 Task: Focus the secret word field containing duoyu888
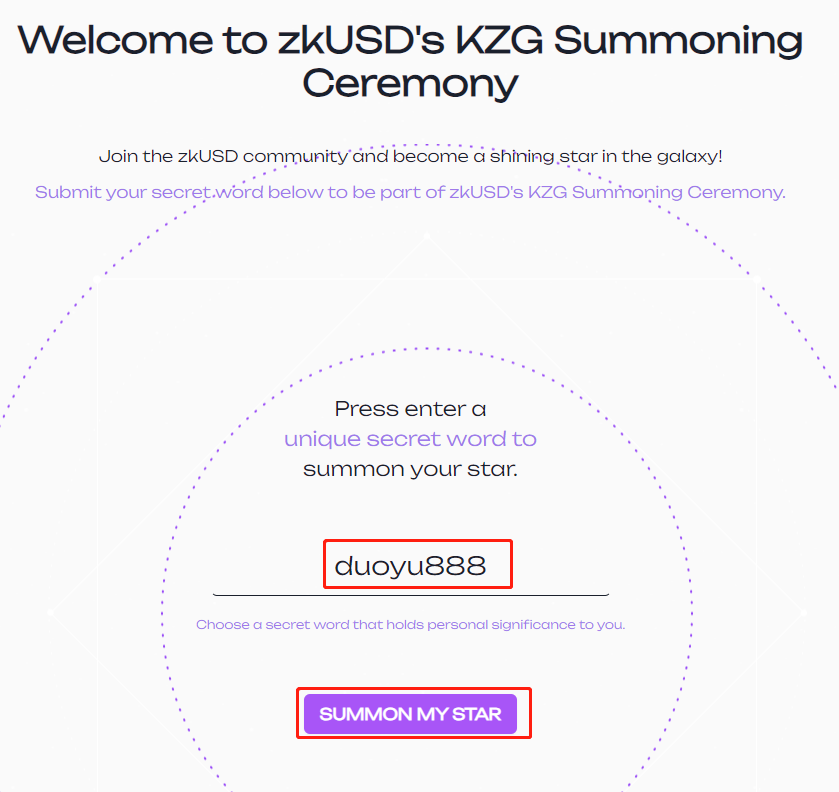[x=410, y=567]
